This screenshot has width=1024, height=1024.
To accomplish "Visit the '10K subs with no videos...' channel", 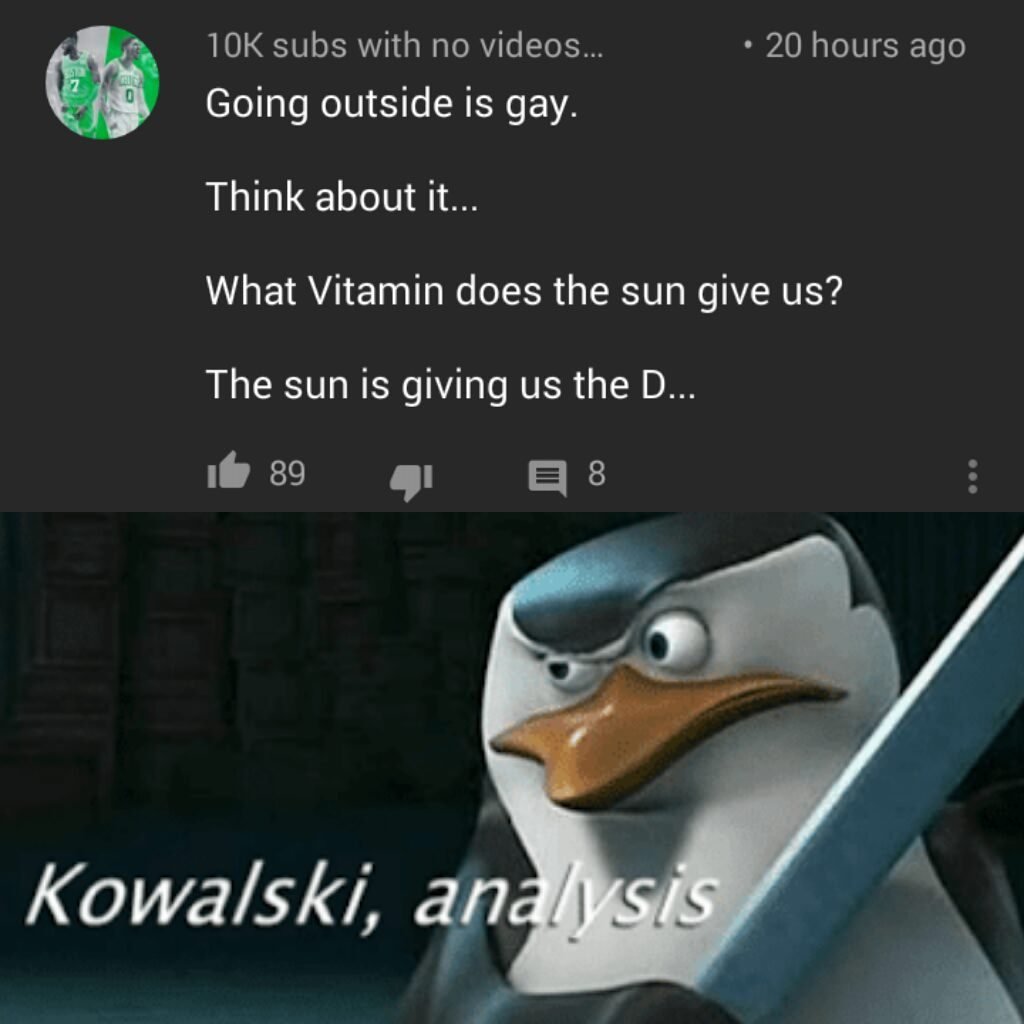I will coord(405,46).
